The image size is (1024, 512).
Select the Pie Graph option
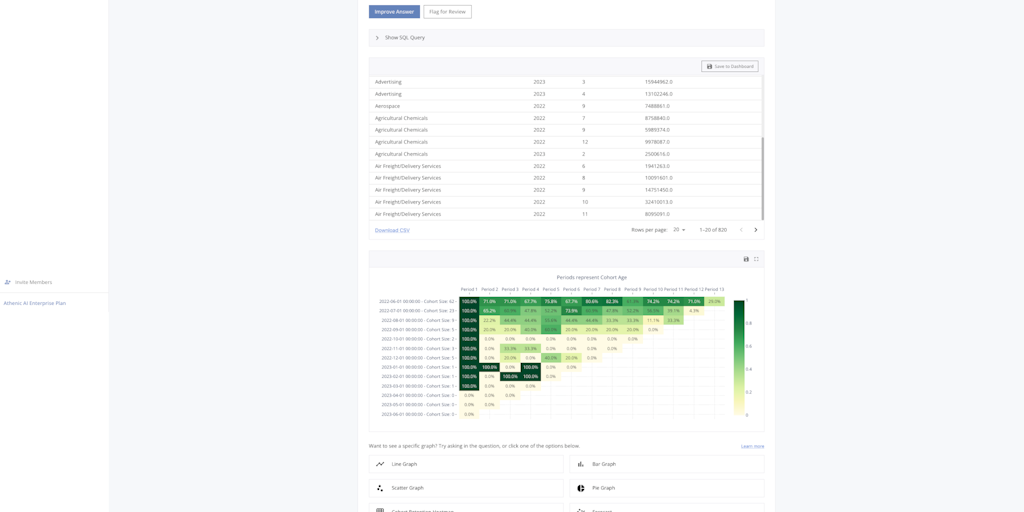pos(667,488)
